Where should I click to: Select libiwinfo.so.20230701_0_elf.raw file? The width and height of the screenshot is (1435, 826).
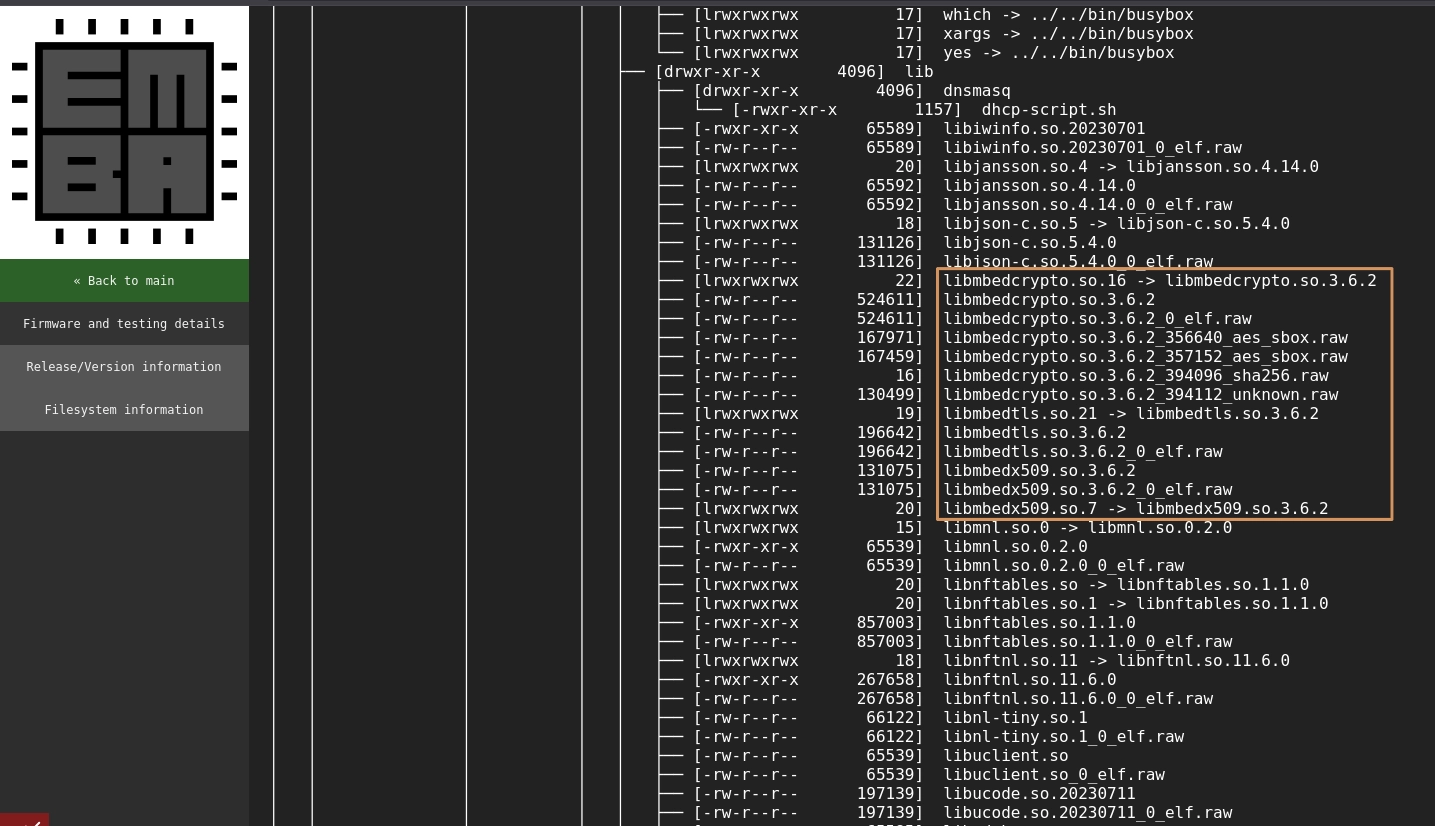1093,148
